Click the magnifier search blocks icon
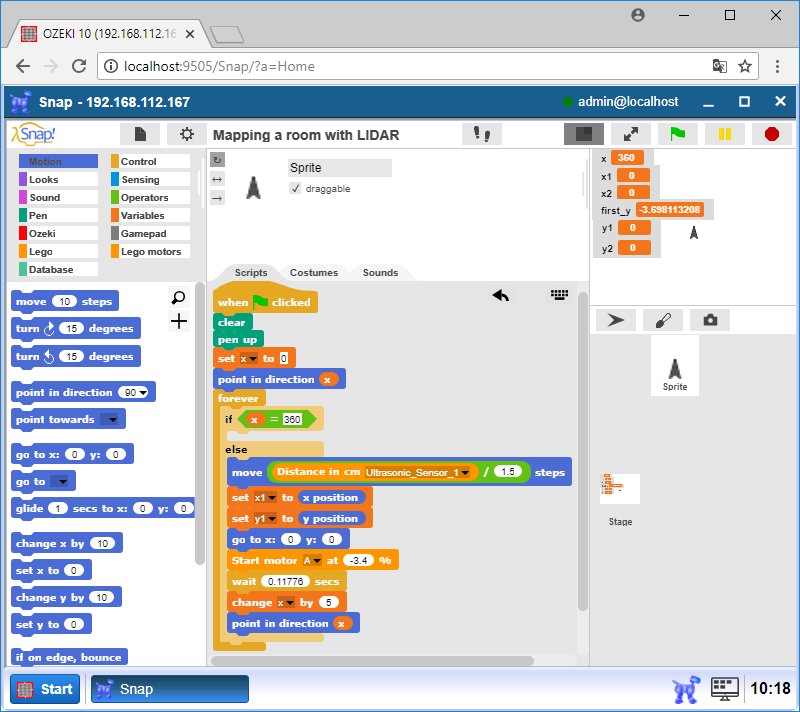Viewport: 800px width, 712px height. [x=178, y=298]
